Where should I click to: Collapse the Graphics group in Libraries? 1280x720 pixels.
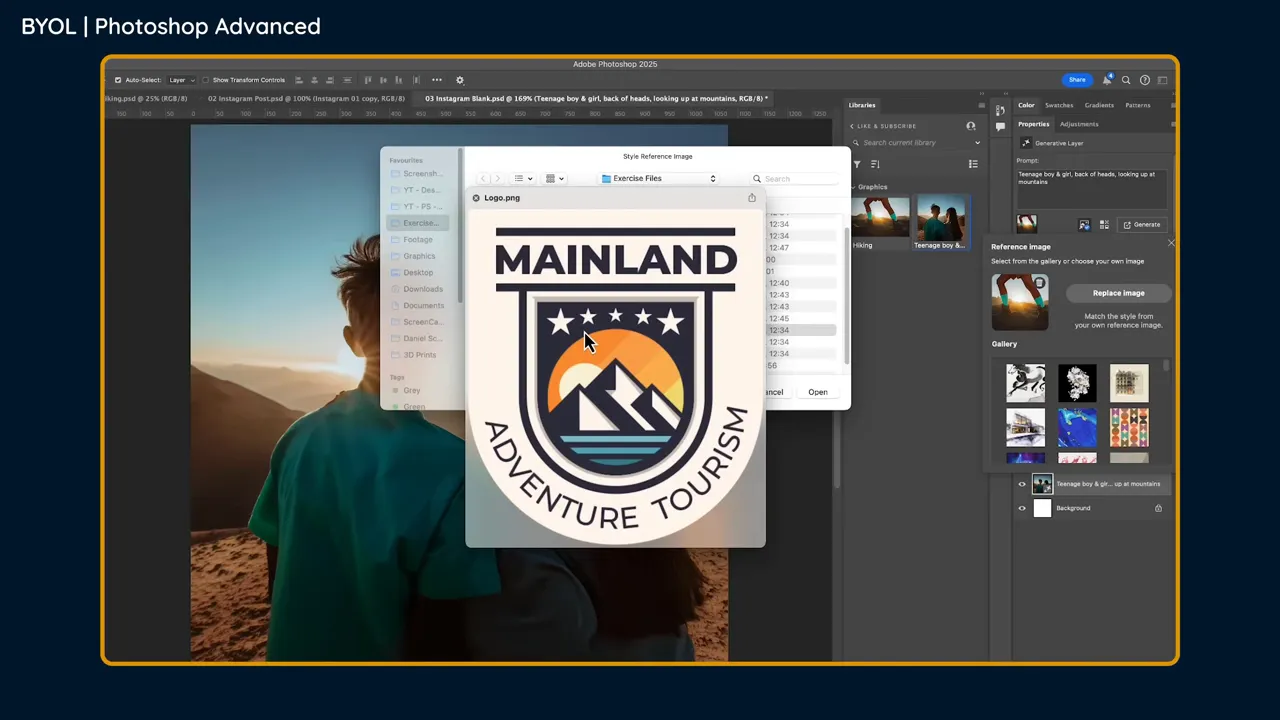(x=852, y=187)
